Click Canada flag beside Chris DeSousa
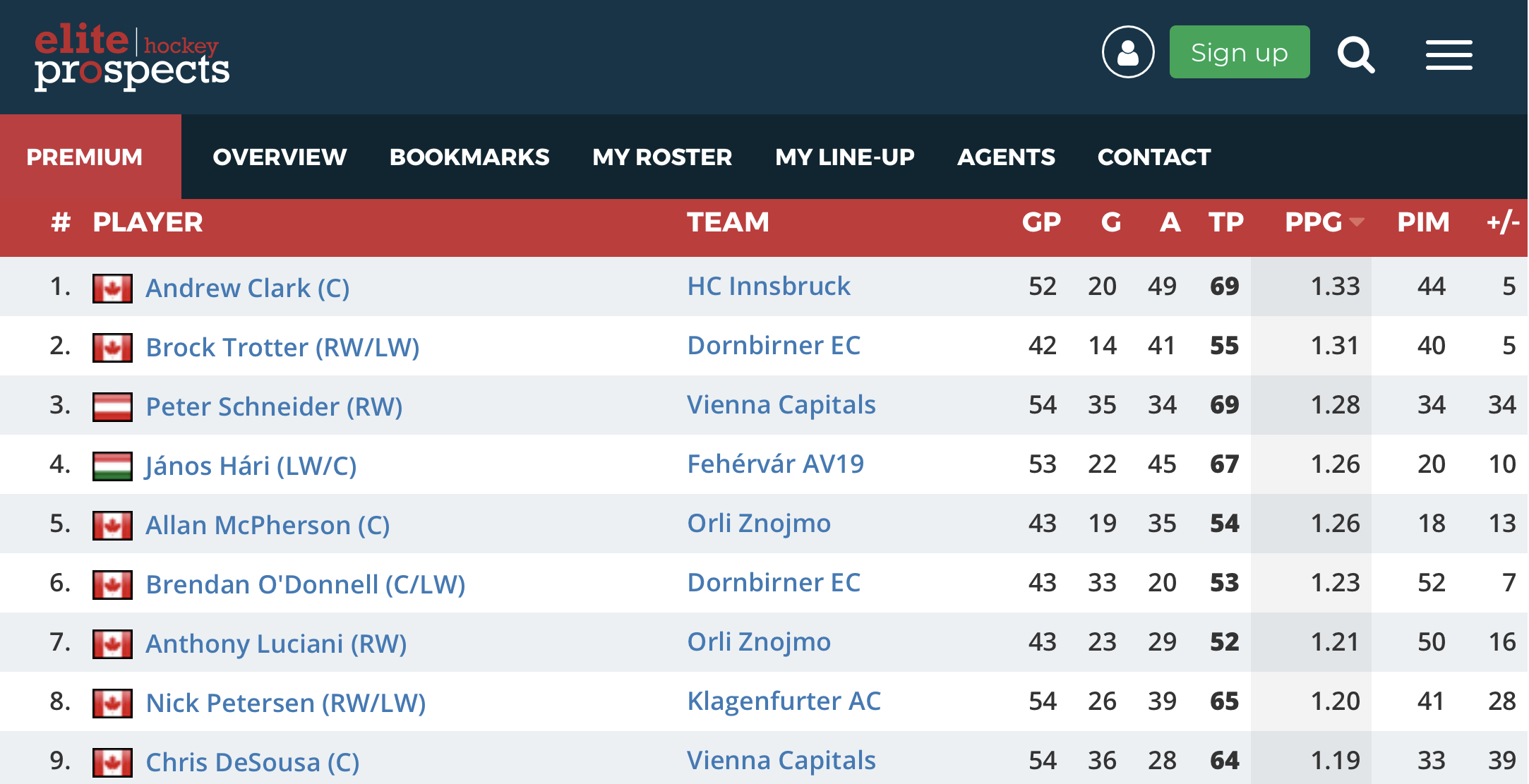The height and width of the screenshot is (784, 1529). 112,763
